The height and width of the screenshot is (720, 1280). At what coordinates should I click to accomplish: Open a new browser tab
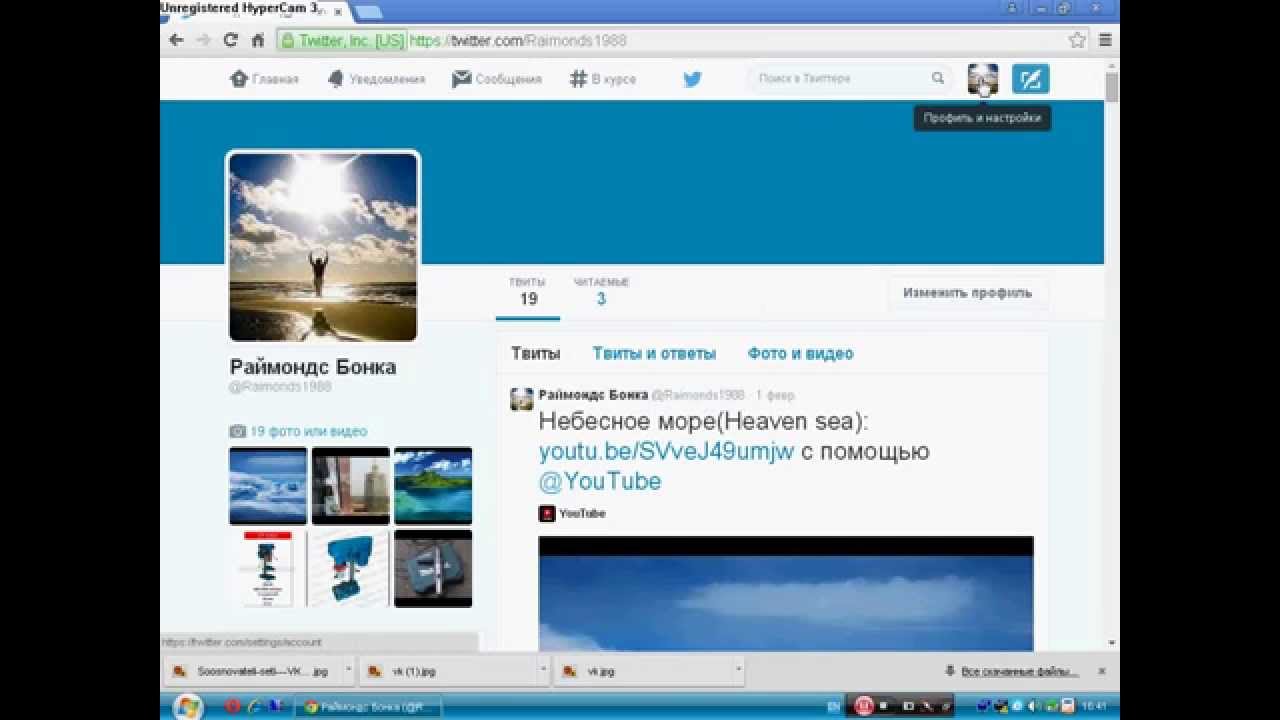tap(367, 12)
